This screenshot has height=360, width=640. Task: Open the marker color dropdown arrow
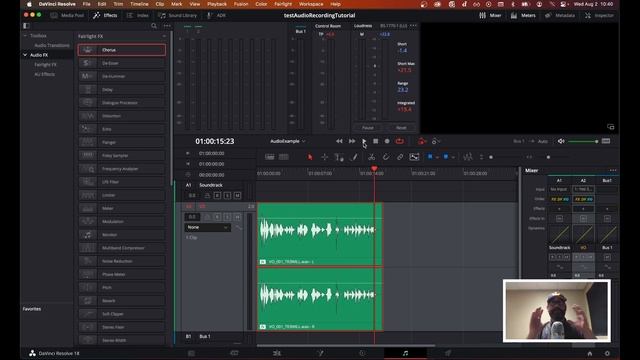coord(453,157)
